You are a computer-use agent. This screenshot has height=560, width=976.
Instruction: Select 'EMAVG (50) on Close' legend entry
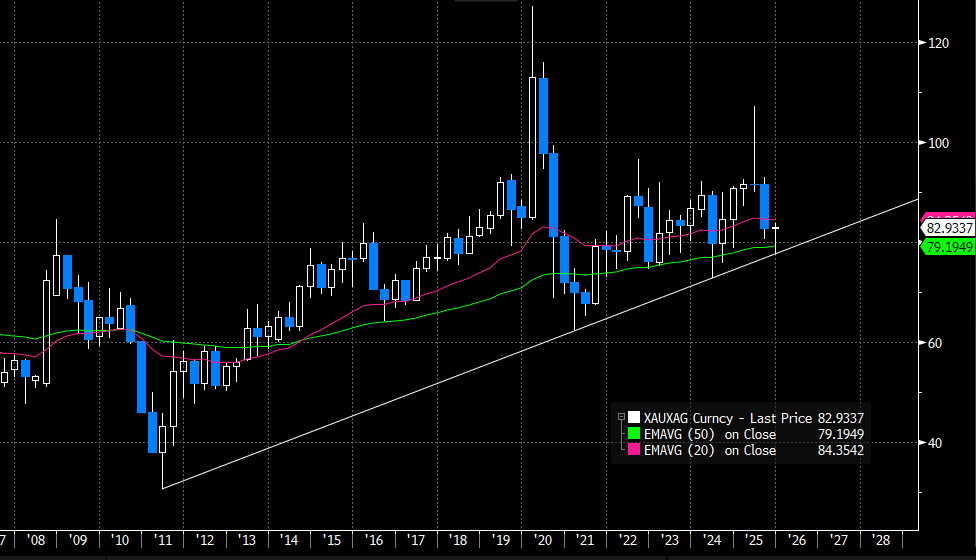click(710, 434)
